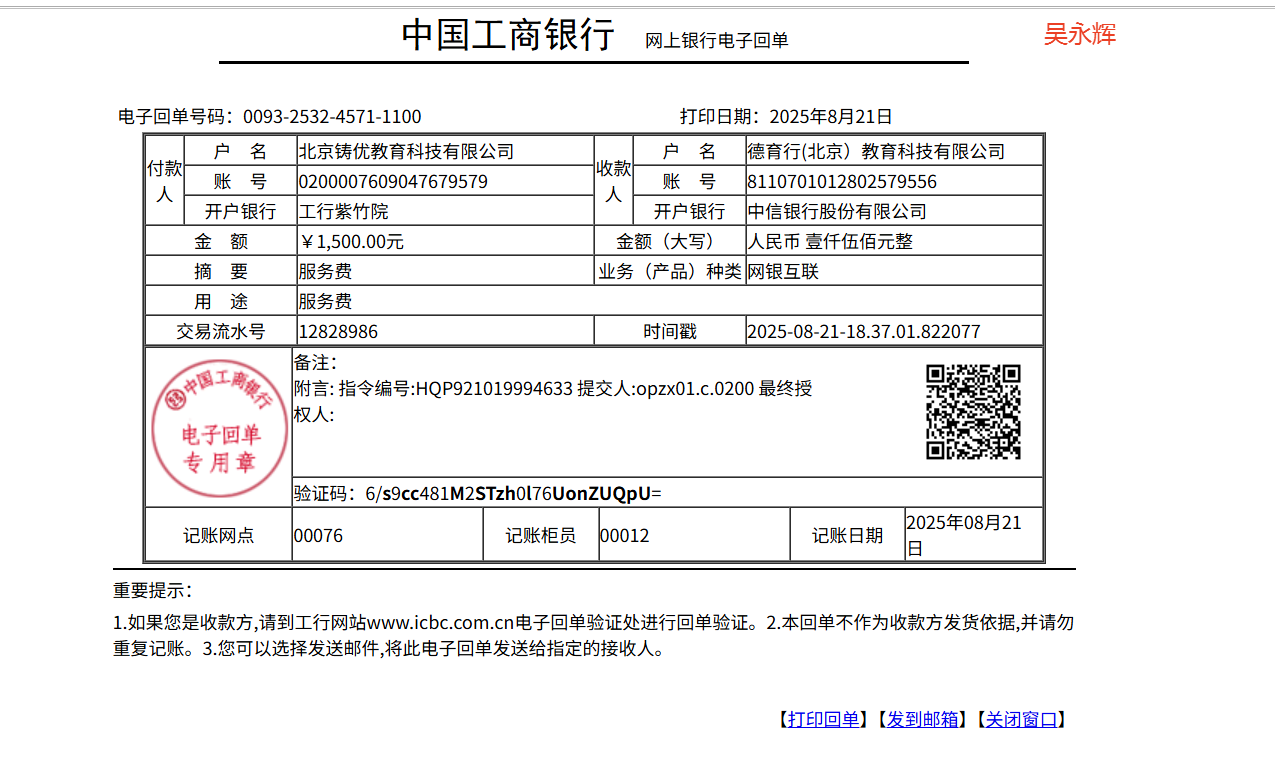Viewport: 1275px width, 757px height.
Task: Click the 网上银行电子回单 subtitle
Action: coord(717,41)
